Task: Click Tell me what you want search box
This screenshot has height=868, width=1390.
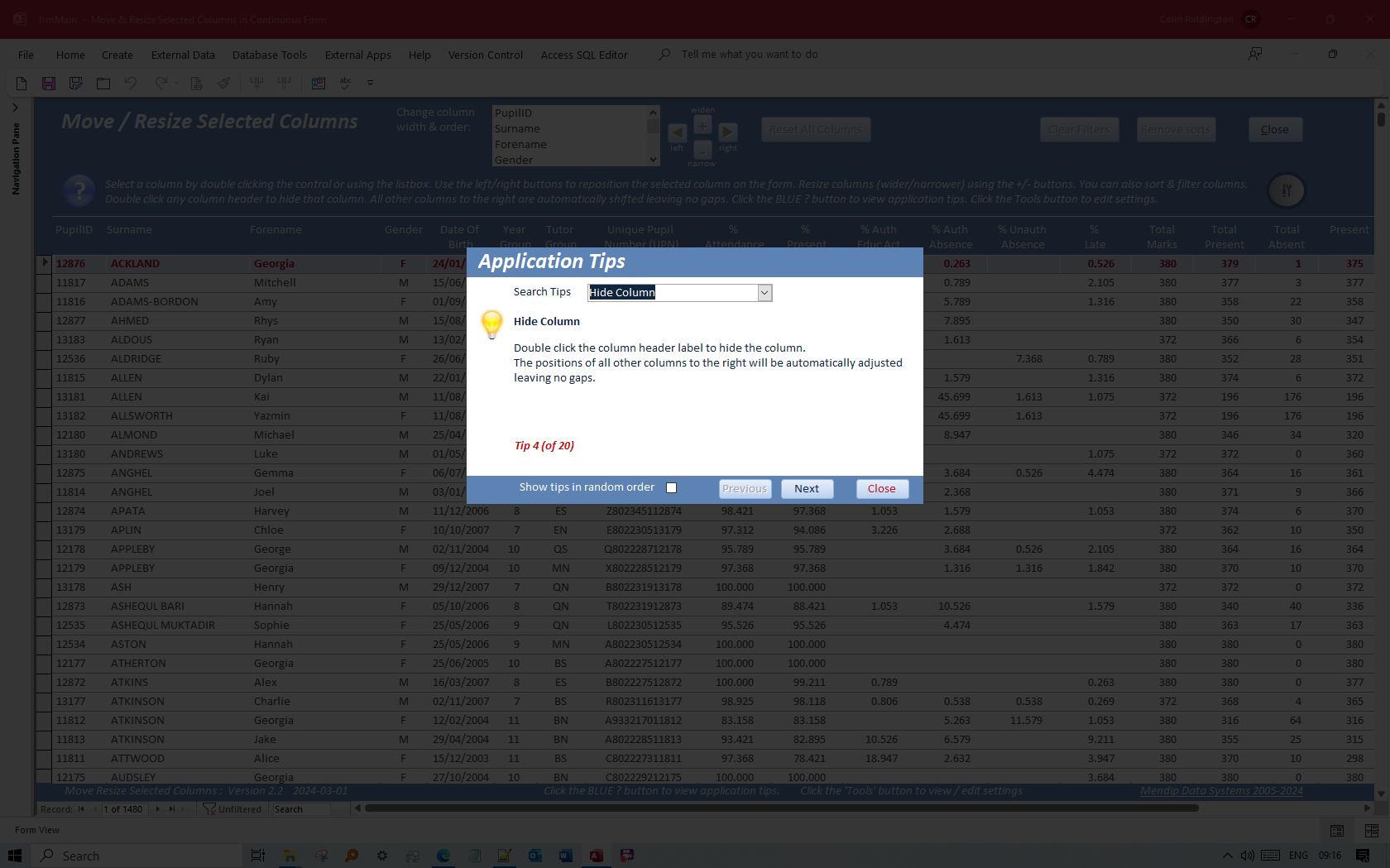Action: point(750,55)
